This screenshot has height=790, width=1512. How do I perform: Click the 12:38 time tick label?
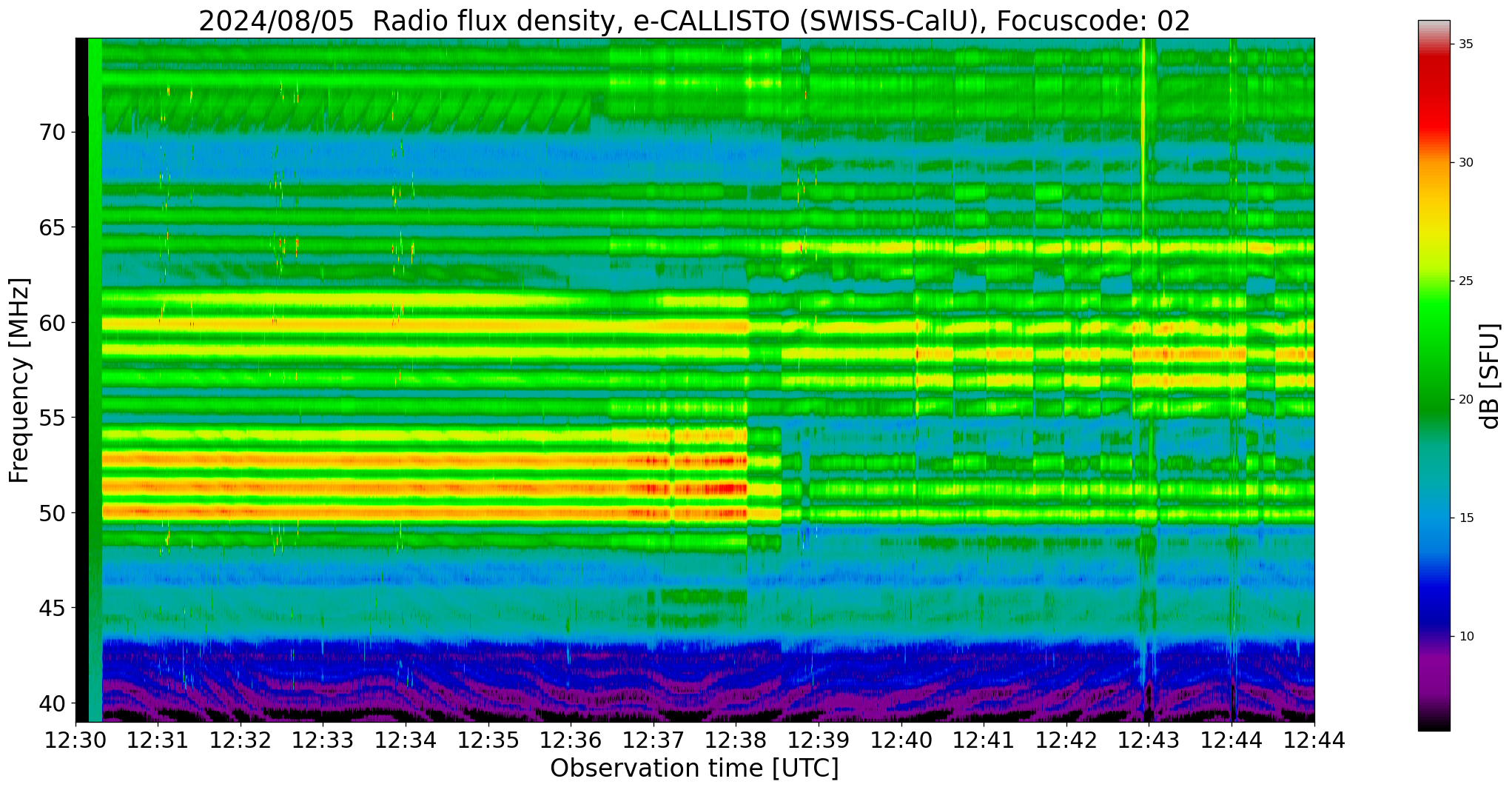coord(736,740)
